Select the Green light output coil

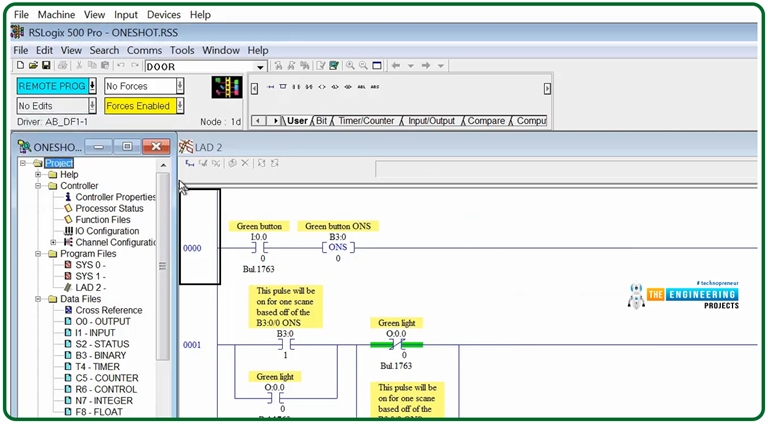click(397, 344)
